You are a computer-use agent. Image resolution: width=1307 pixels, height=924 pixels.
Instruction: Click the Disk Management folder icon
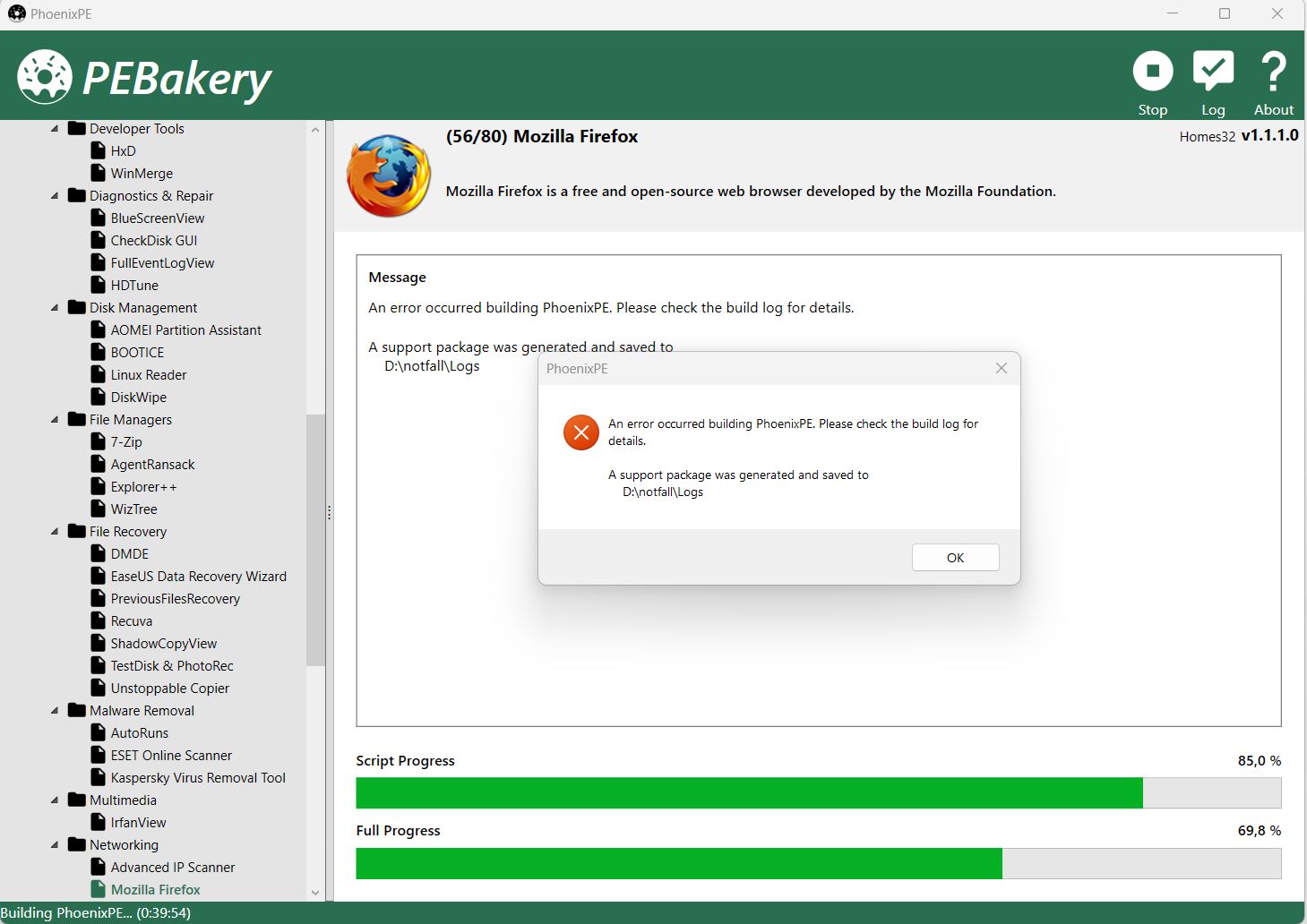77,307
